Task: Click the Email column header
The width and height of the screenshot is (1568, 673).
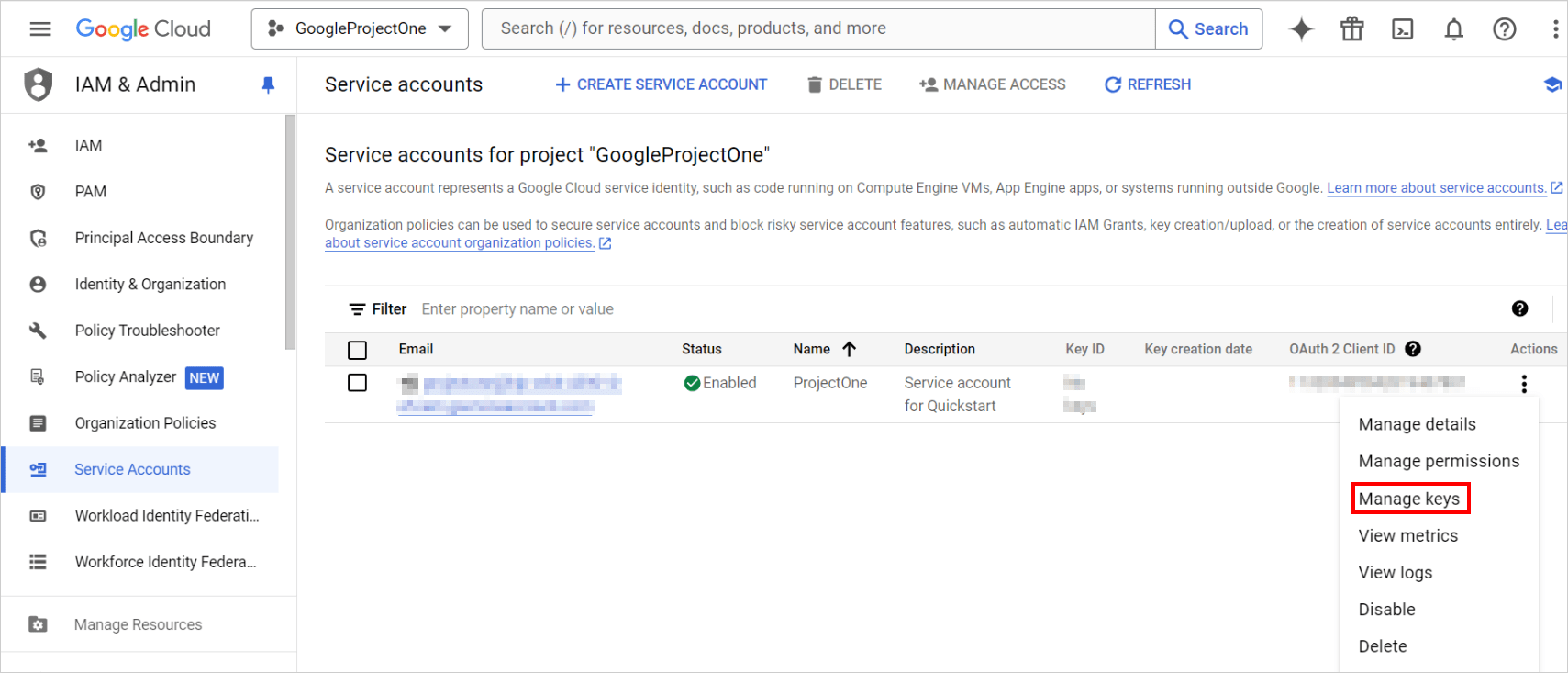Action: [x=416, y=349]
